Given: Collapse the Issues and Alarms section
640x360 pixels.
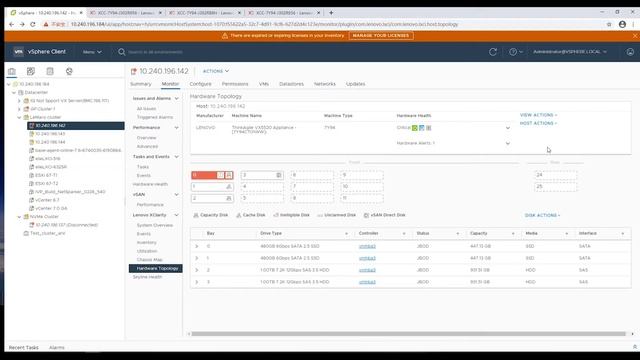Looking at the screenshot, I should tap(176, 98).
